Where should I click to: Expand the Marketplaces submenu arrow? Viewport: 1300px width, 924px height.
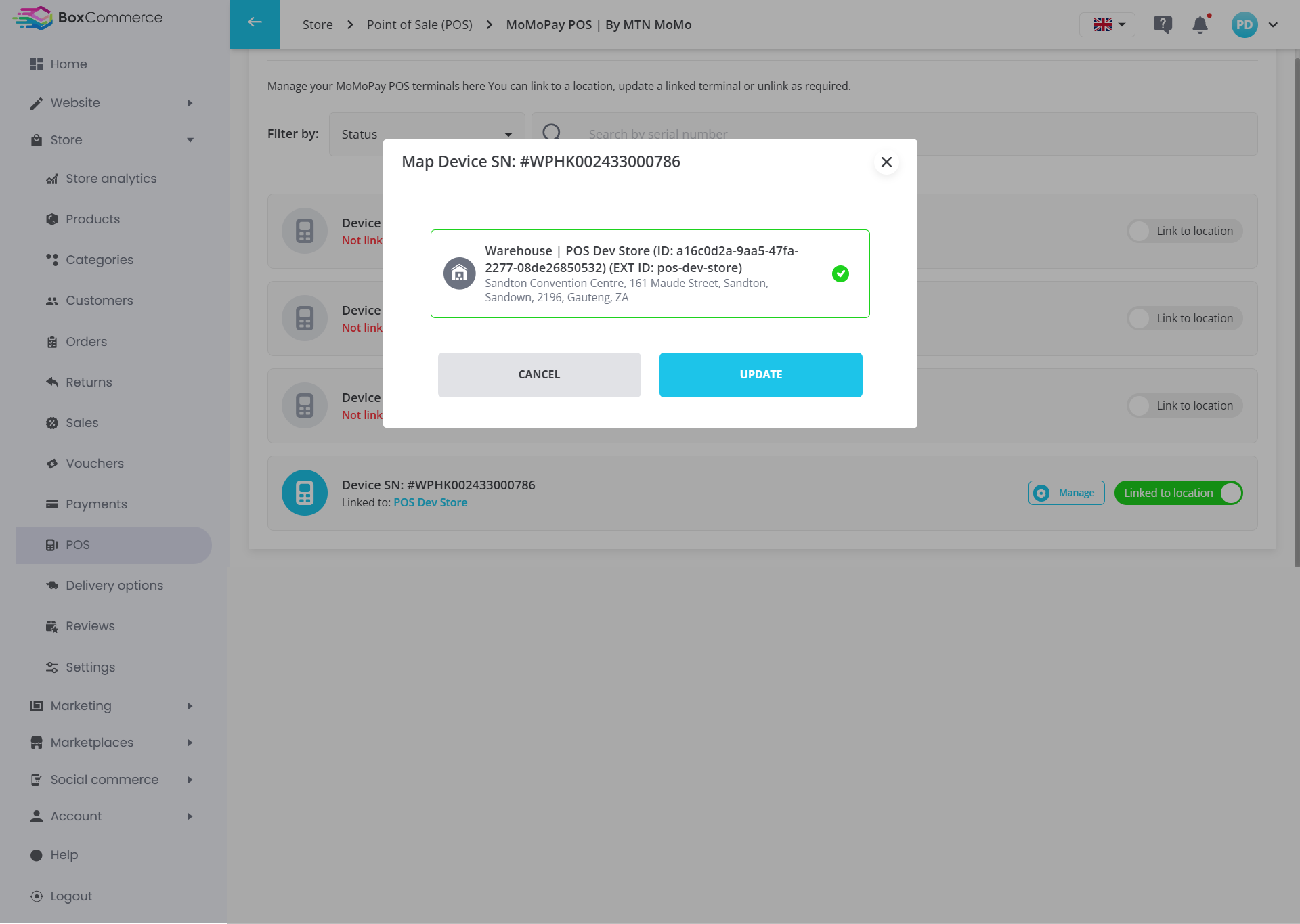tap(190, 743)
